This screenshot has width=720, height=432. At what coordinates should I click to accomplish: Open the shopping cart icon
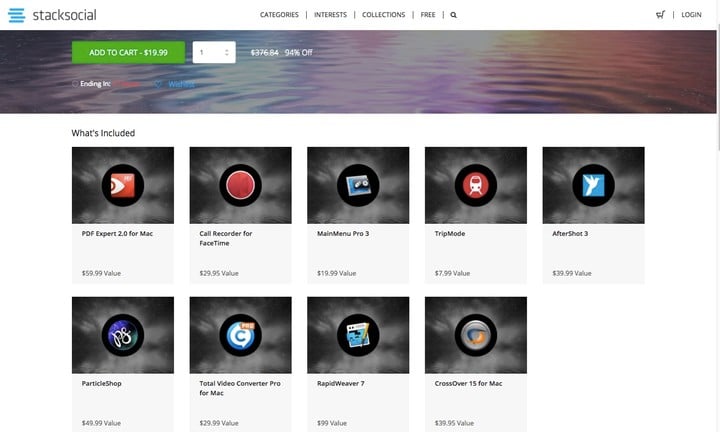[660, 15]
